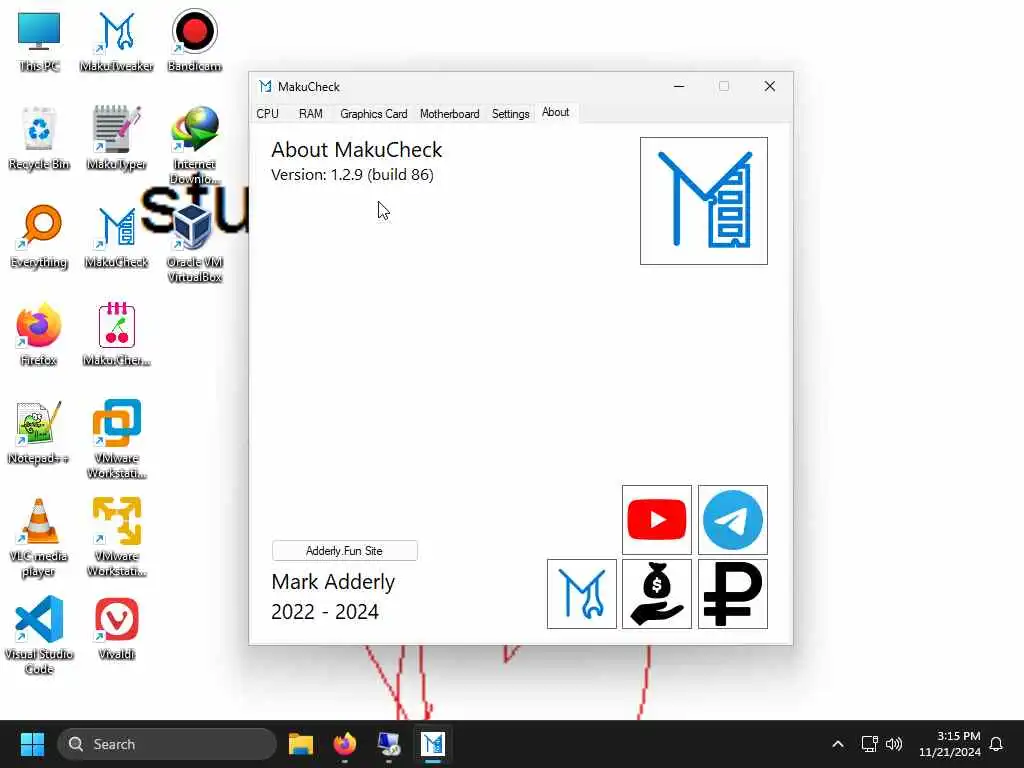Image resolution: width=1024 pixels, height=768 pixels.
Task: Click the dollar money bag donation icon
Action: click(656, 594)
